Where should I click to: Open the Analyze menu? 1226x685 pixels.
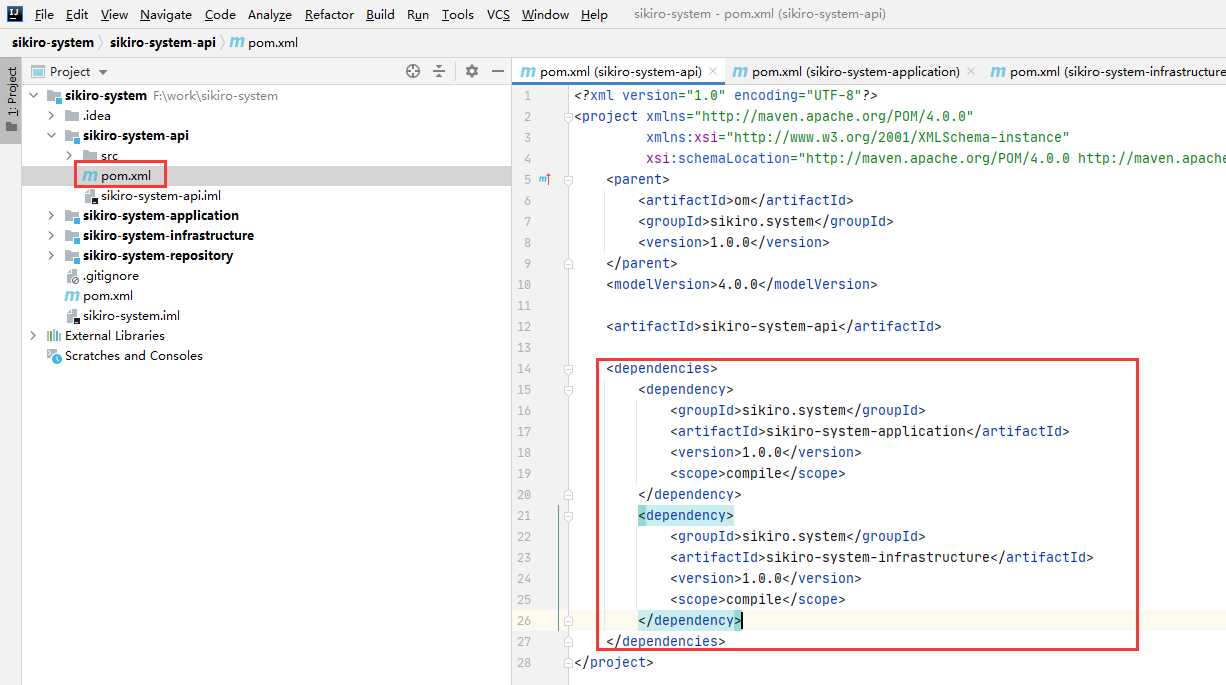(x=270, y=14)
